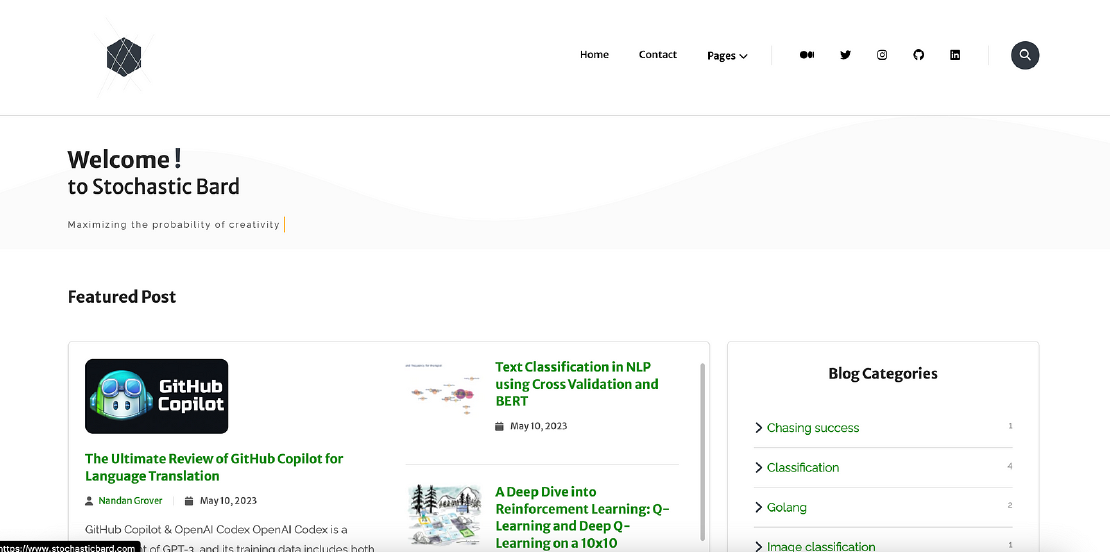Open the GitHub Copilot post thumbnail
Image resolution: width=1110 pixels, height=552 pixels.
coord(156,396)
